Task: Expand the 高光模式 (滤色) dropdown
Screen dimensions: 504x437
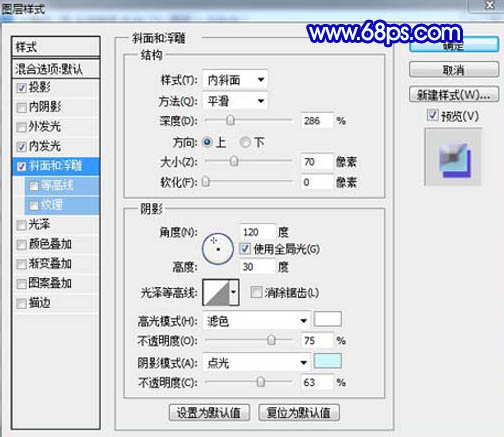Action: pos(256,321)
